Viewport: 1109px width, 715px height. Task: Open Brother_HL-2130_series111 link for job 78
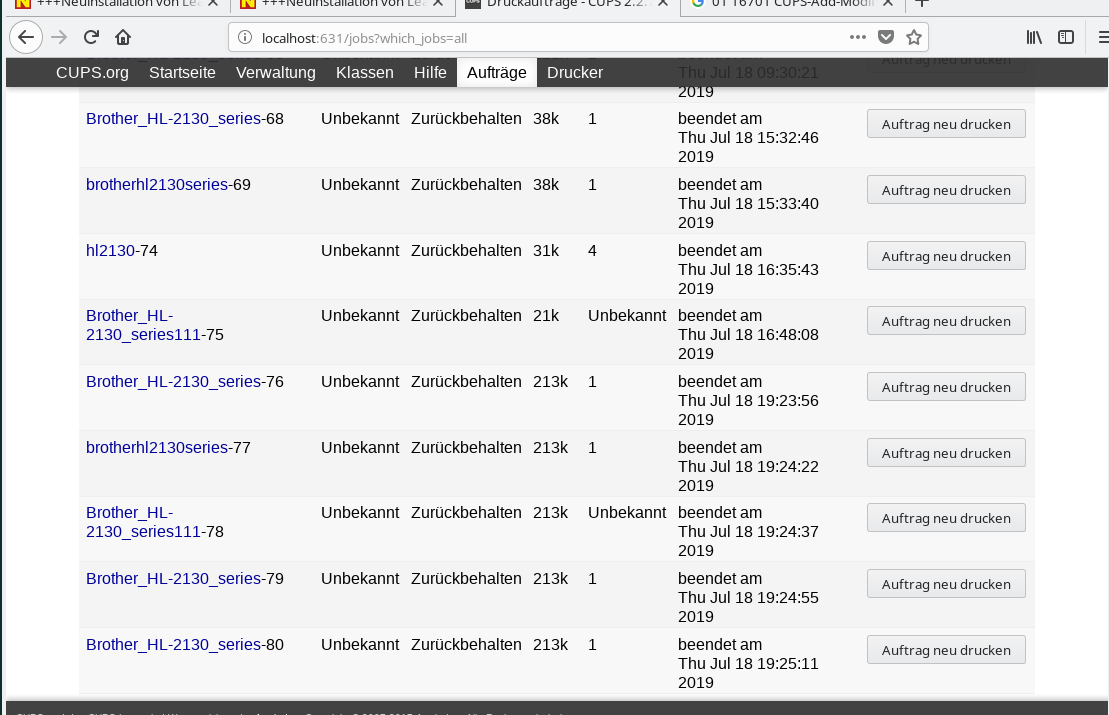point(144,522)
